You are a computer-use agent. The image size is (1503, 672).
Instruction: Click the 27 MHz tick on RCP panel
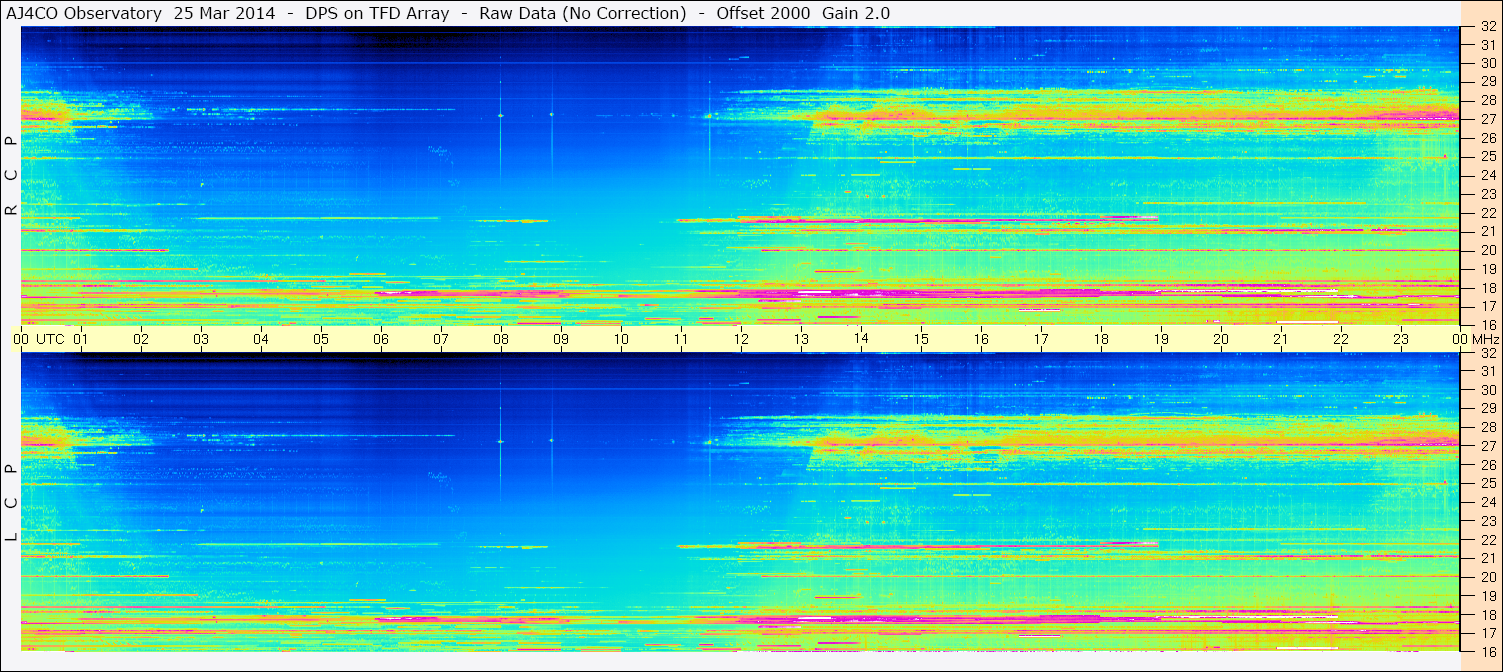(x=1487, y=119)
